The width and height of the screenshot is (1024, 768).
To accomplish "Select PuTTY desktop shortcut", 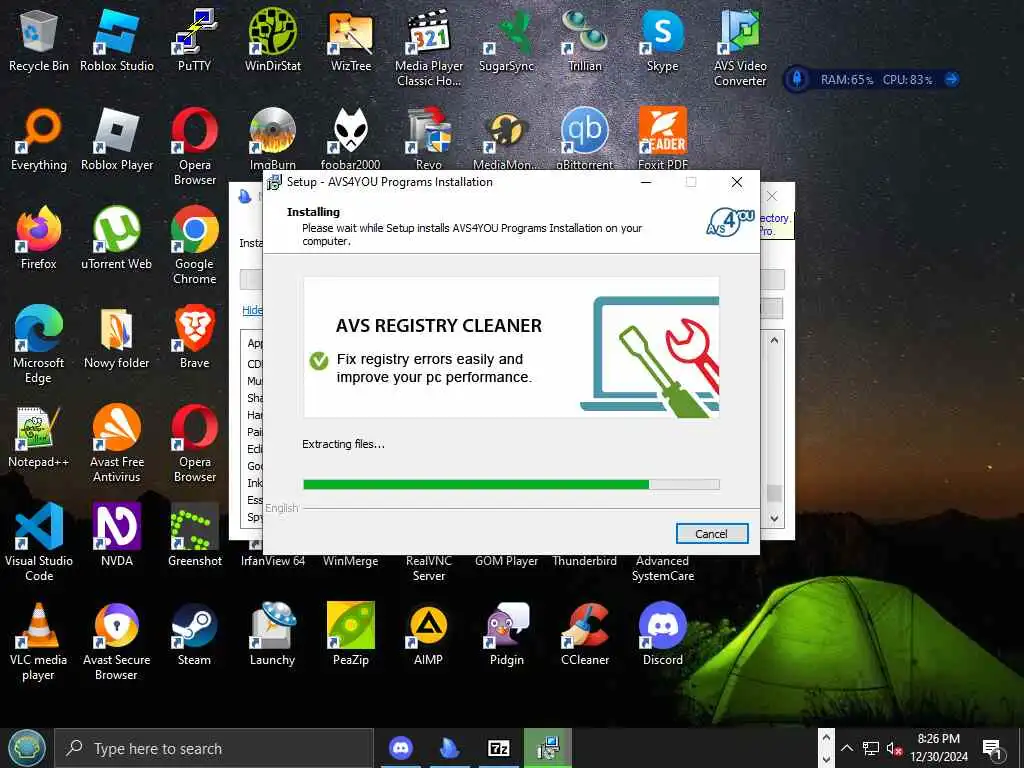I will point(195,40).
